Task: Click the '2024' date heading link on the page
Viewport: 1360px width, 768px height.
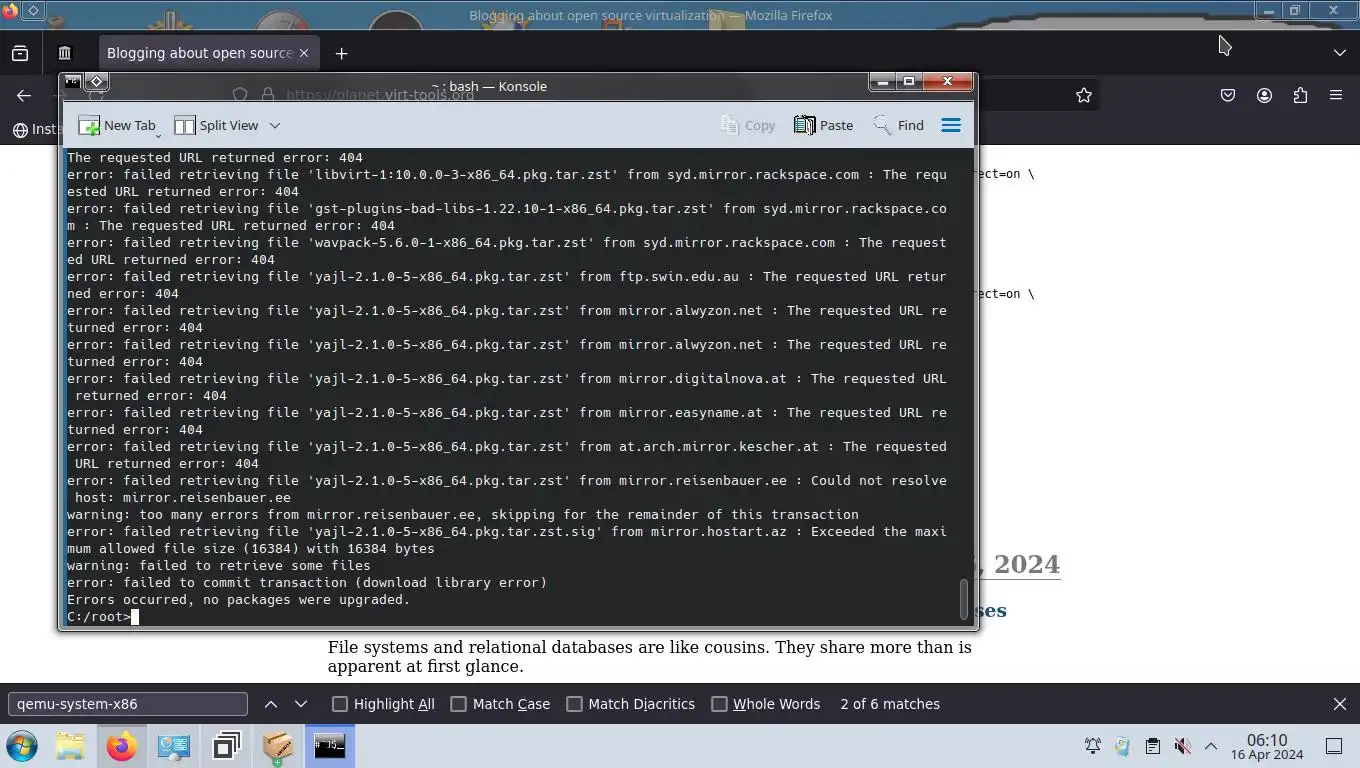Action: [x=1019, y=564]
